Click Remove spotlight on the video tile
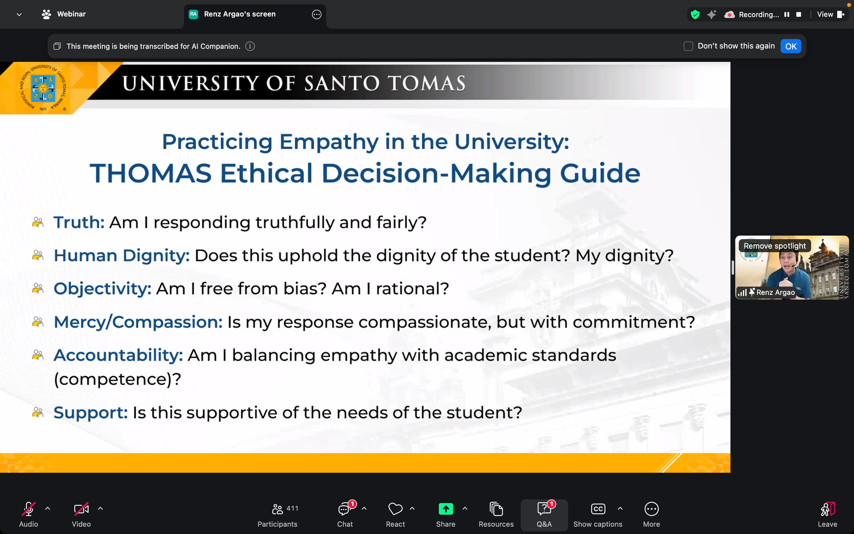 click(x=774, y=246)
